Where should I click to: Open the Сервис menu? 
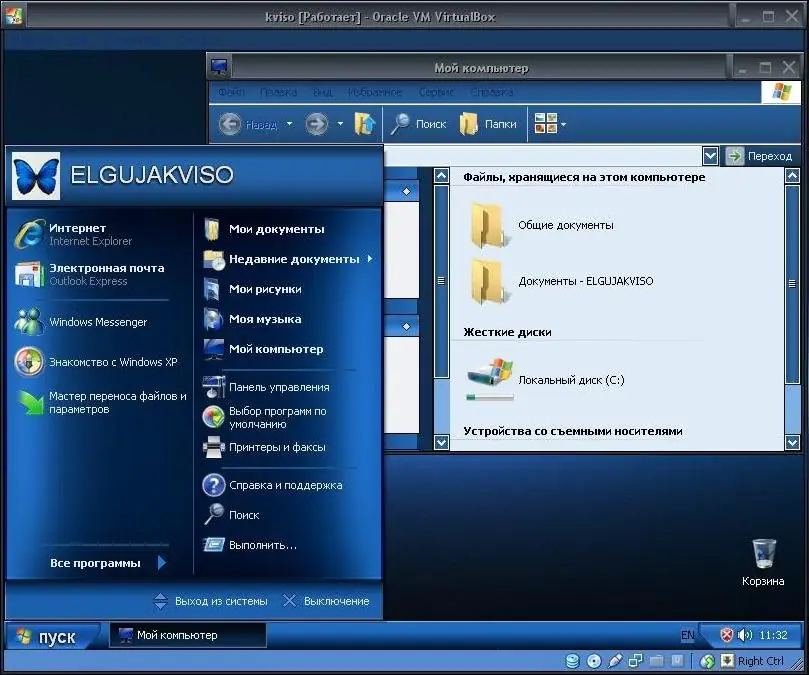pos(436,92)
